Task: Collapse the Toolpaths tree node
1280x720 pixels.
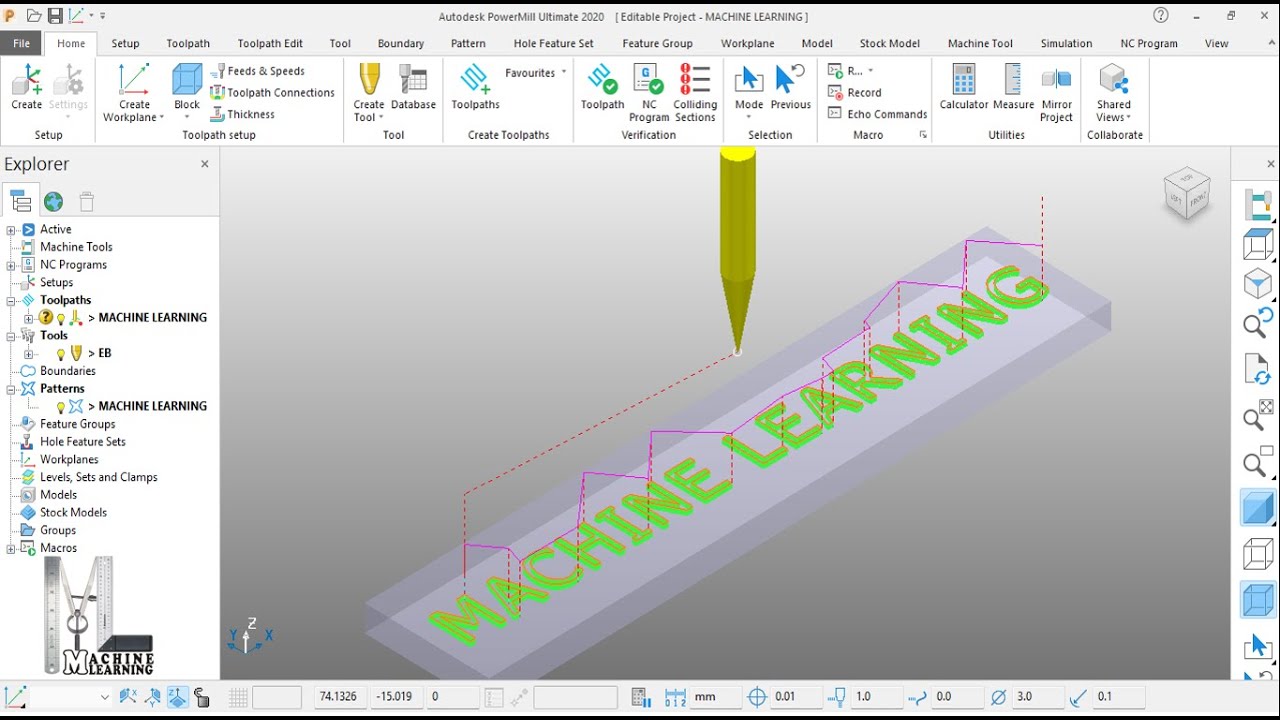Action: click(x=11, y=301)
